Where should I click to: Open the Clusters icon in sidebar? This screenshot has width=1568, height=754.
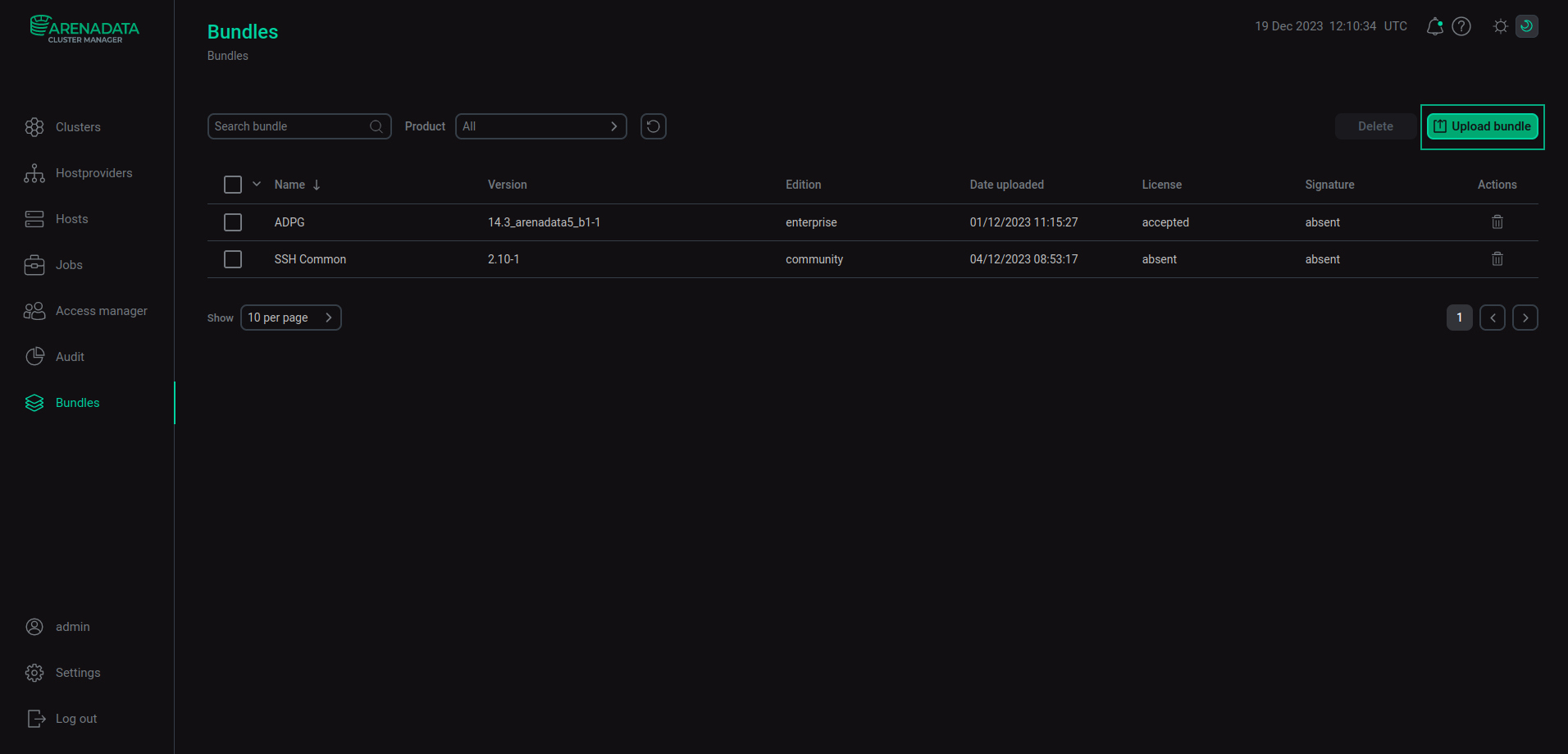point(34,127)
